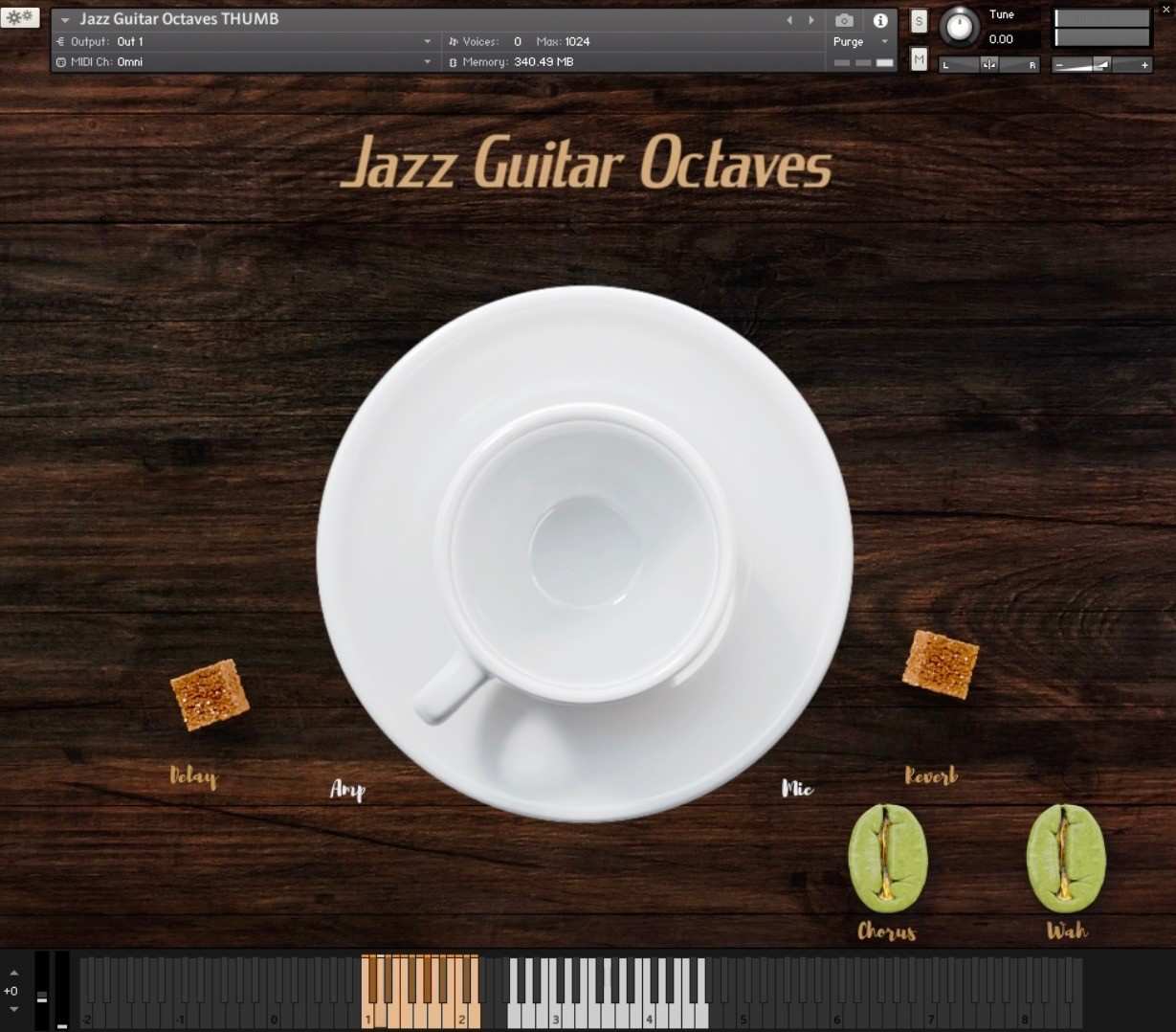Click the coffee cup in the center
Screen dimensions: 1176x1032
coord(585,551)
